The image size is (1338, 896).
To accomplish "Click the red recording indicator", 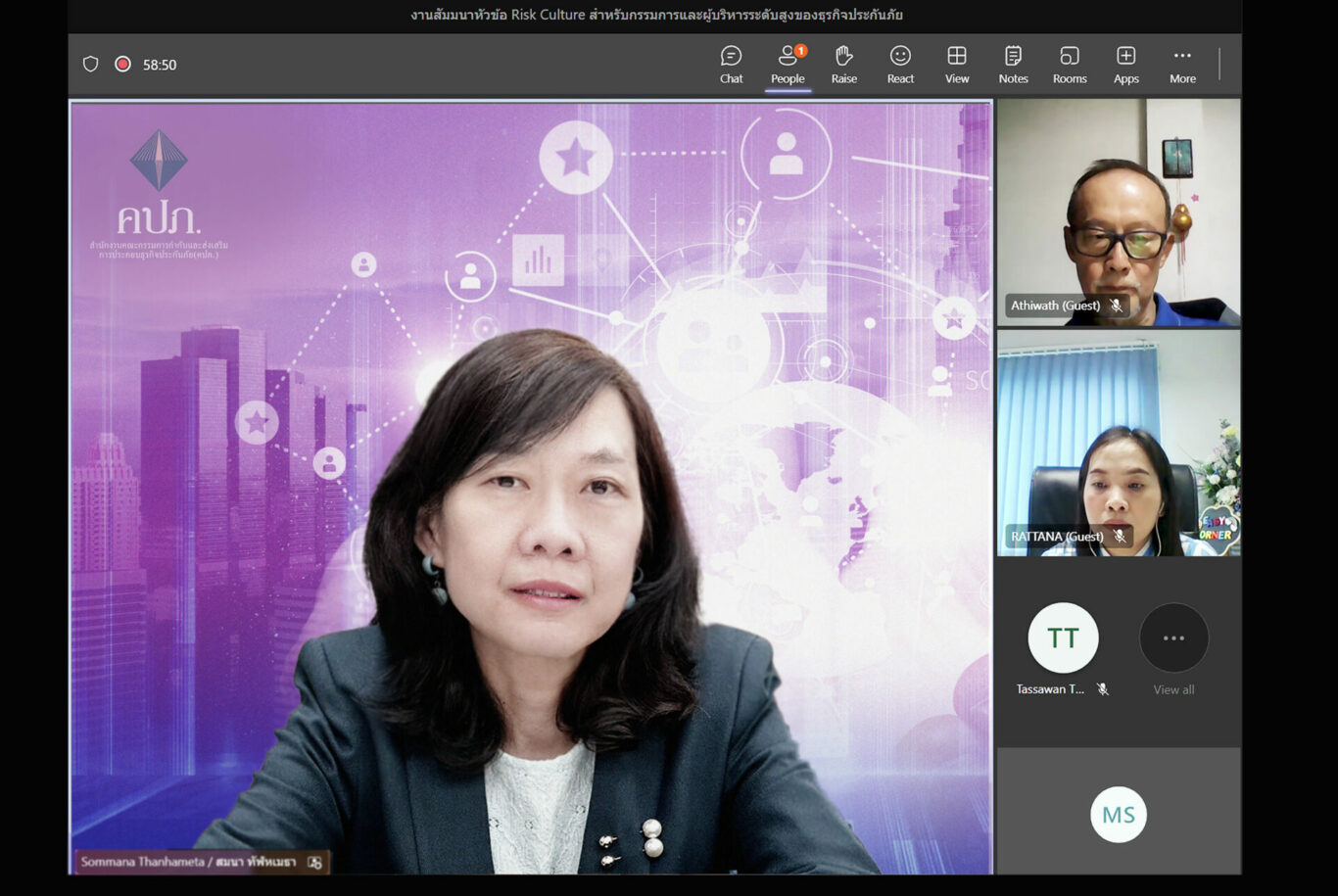I will tap(122, 65).
